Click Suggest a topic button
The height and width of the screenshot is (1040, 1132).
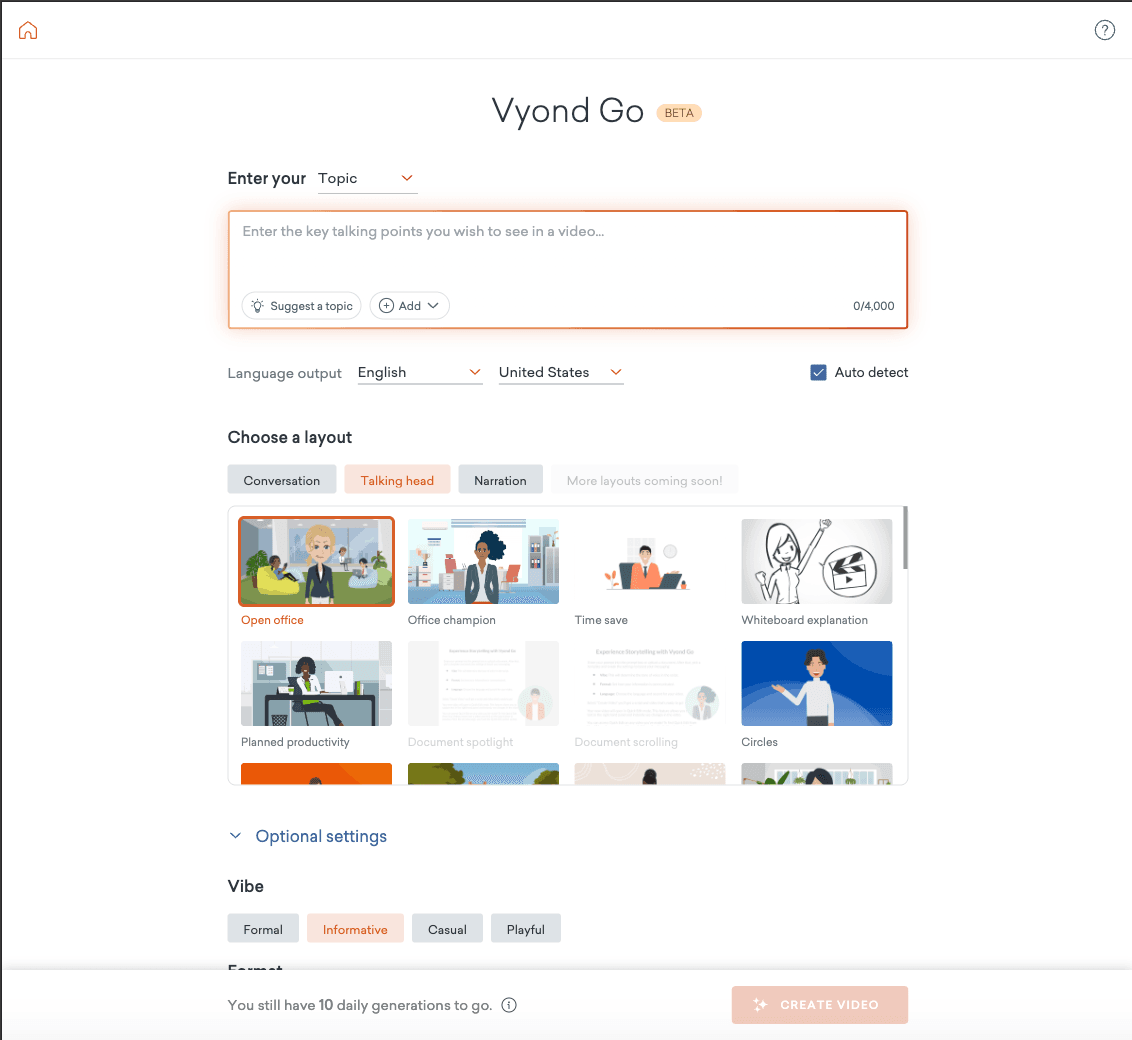[x=302, y=306]
